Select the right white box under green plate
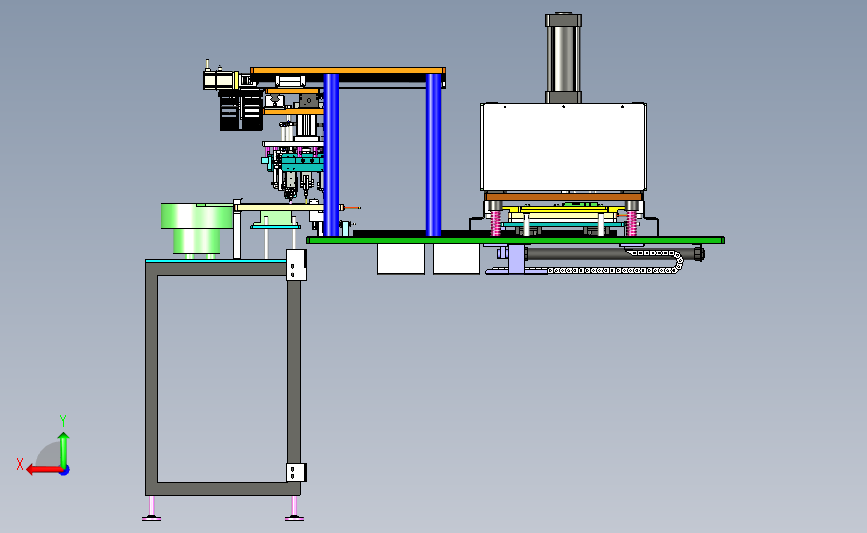 (x=456, y=259)
